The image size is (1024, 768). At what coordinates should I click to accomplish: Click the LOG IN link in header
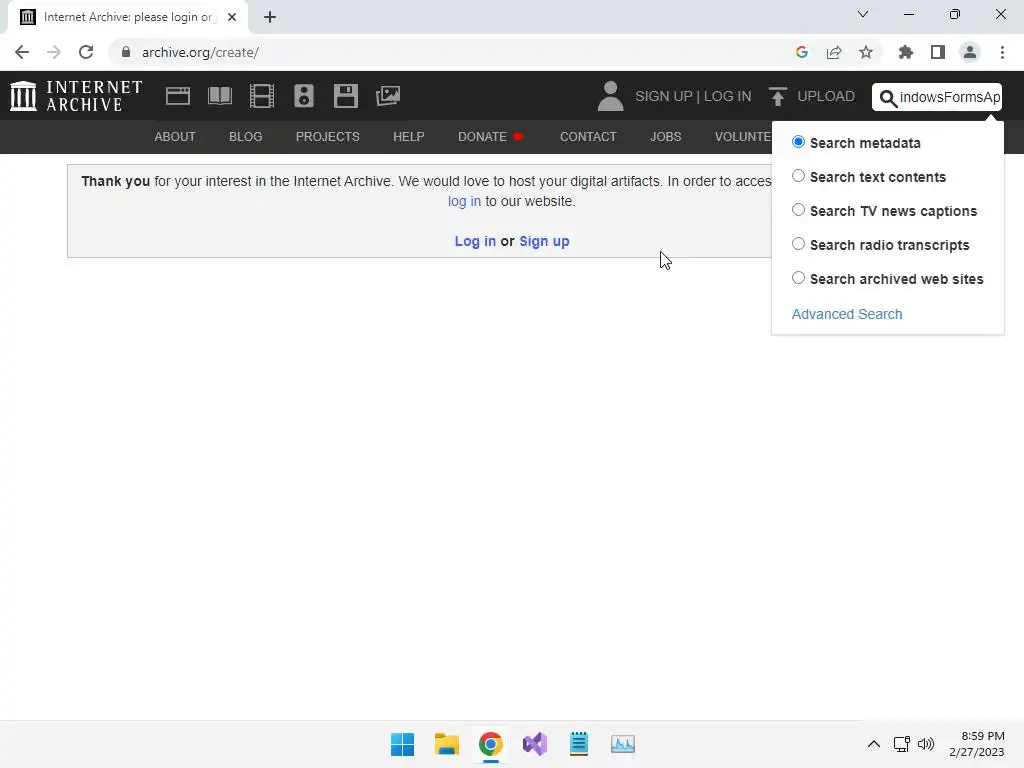pyautogui.click(x=728, y=96)
